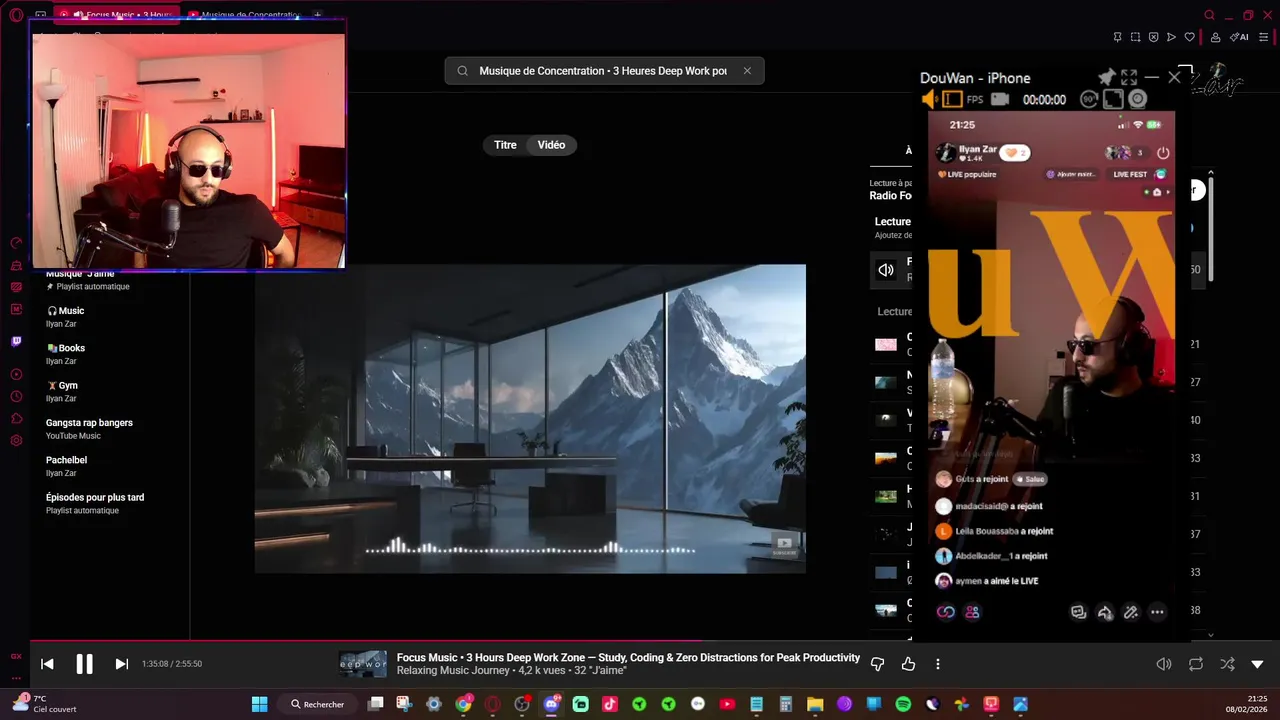Click the LIVE populaire badge in the stream
This screenshot has width=1280, height=720.
[967, 174]
